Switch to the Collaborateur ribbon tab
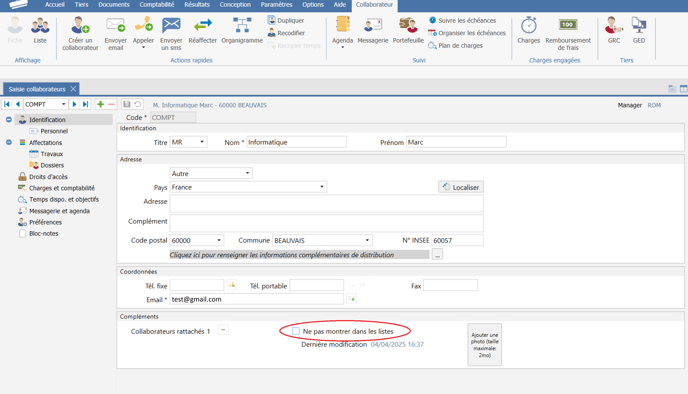The height and width of the screenshot is (394, 688). click(374, 5)
